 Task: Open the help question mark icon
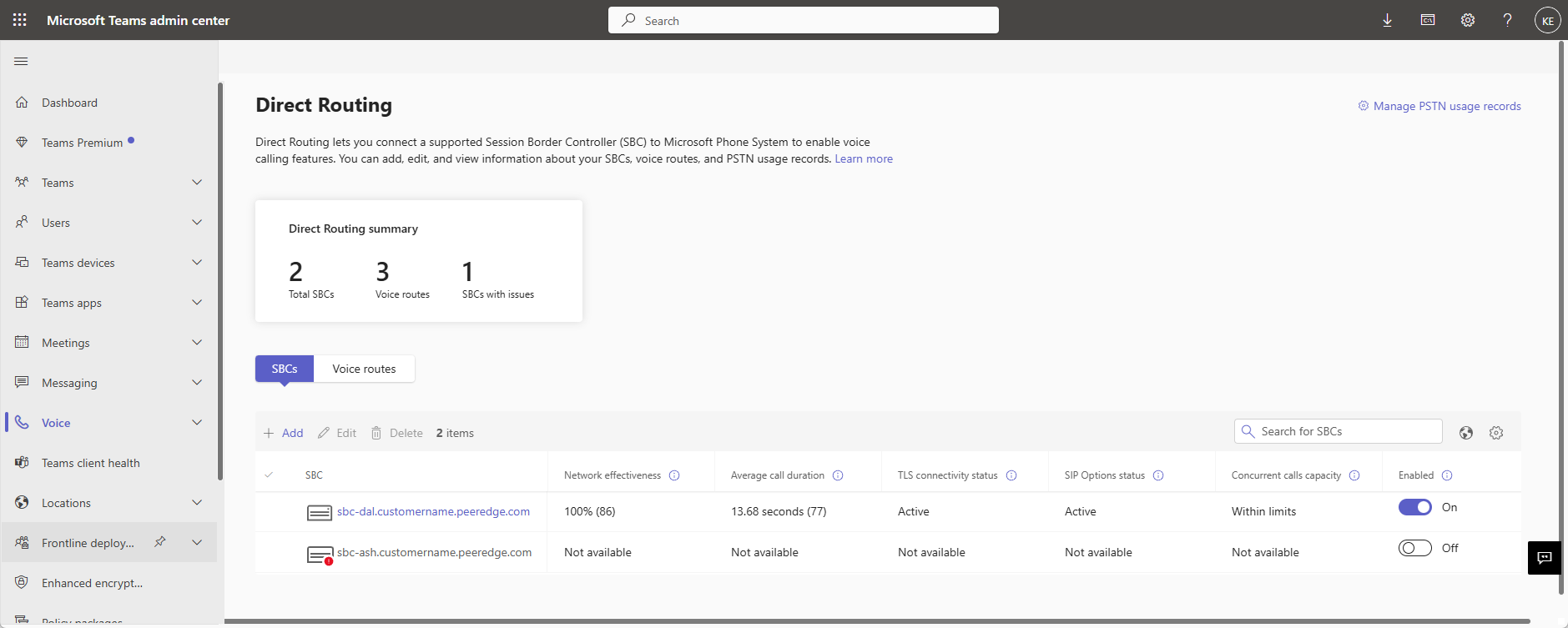[1507, 20]
